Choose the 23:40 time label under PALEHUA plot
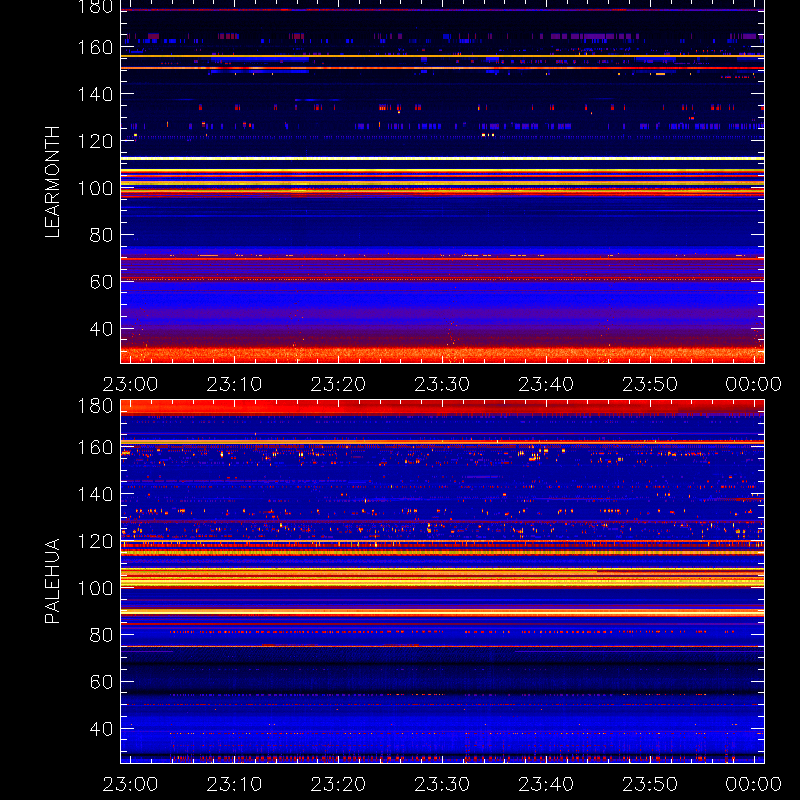 coord(546,784)
